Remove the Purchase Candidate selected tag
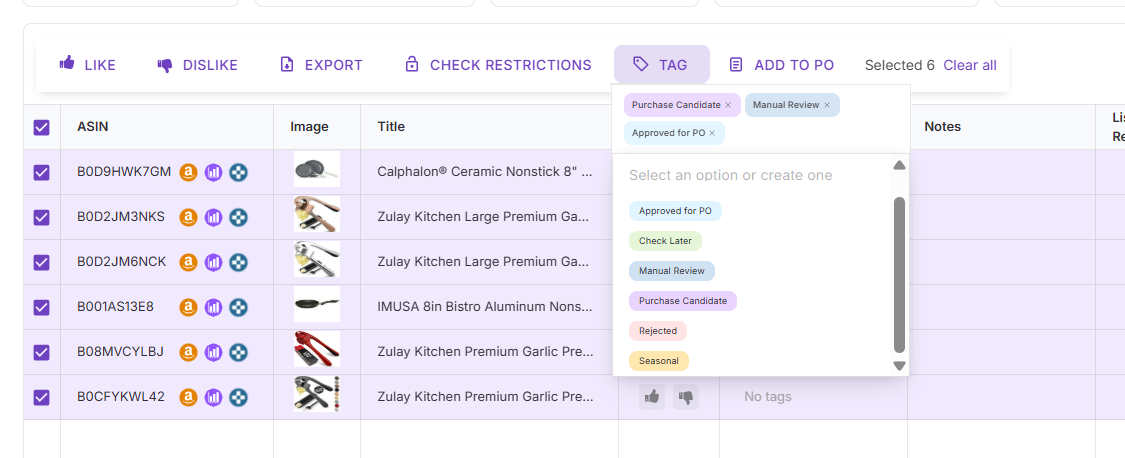Image resolution: width=1125 pixels, height=458 pixels. pyautogui.click(x=728, y=105)
